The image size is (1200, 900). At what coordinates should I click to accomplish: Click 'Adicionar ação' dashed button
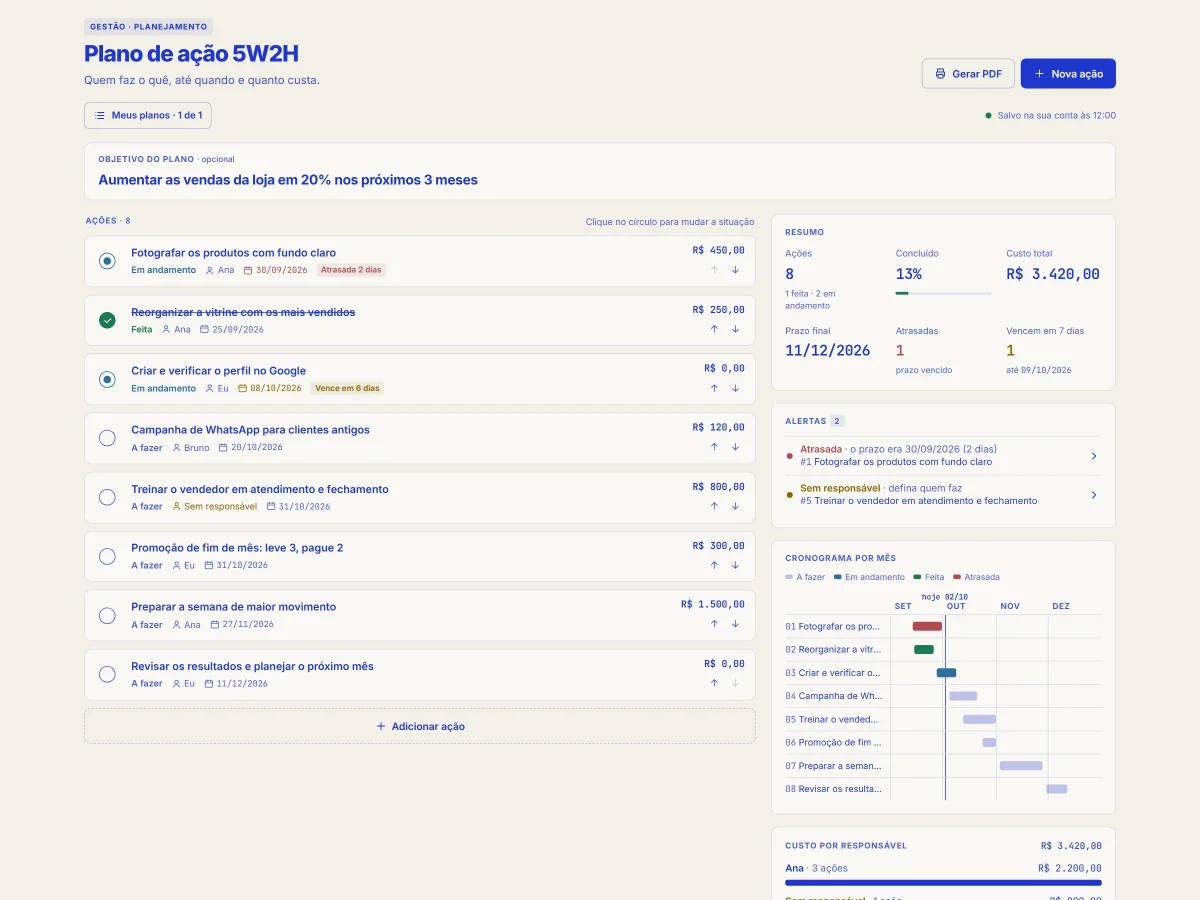click(x=420, y=726)
